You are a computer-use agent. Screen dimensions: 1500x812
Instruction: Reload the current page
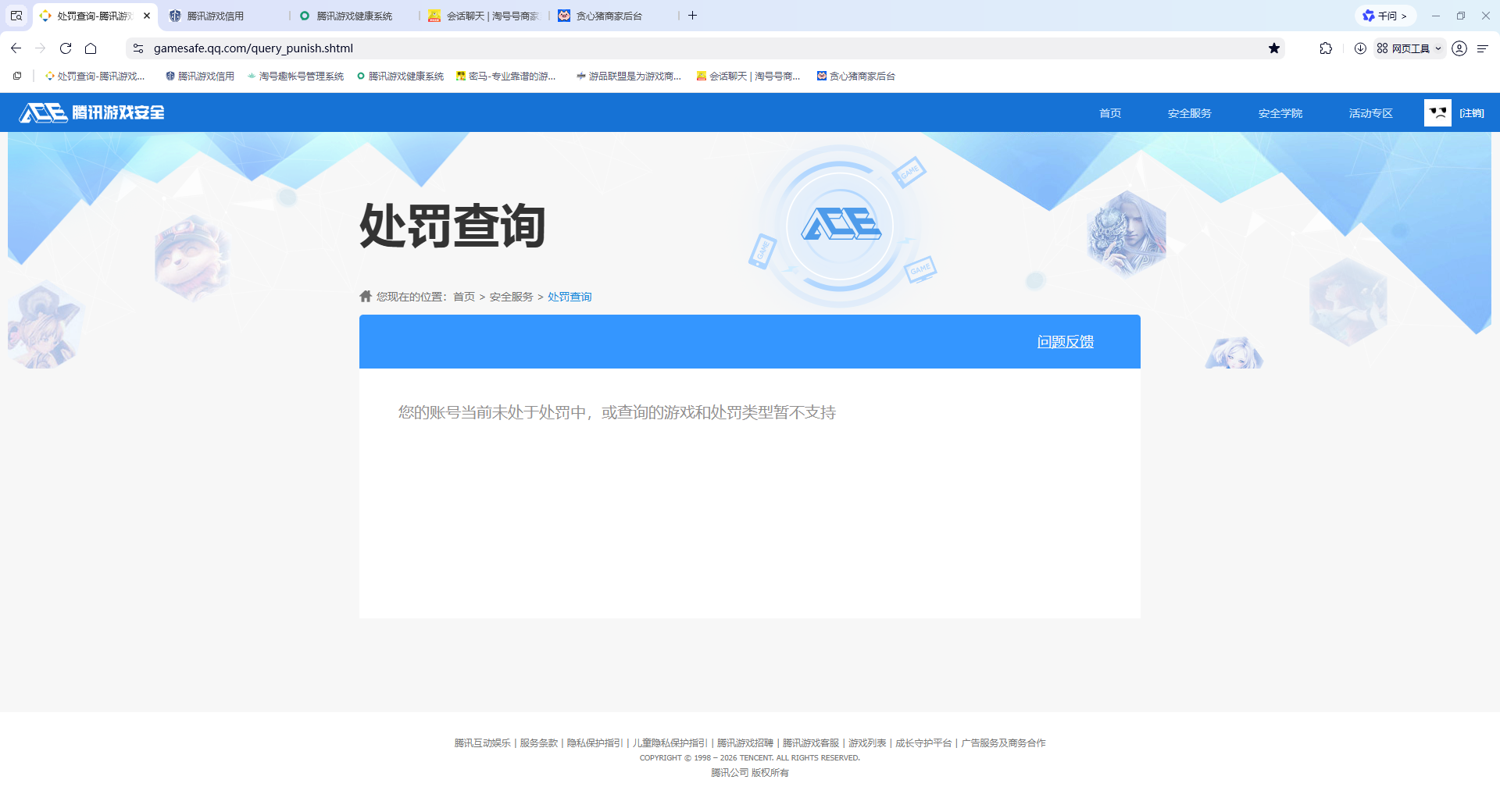tap(66, 48)
